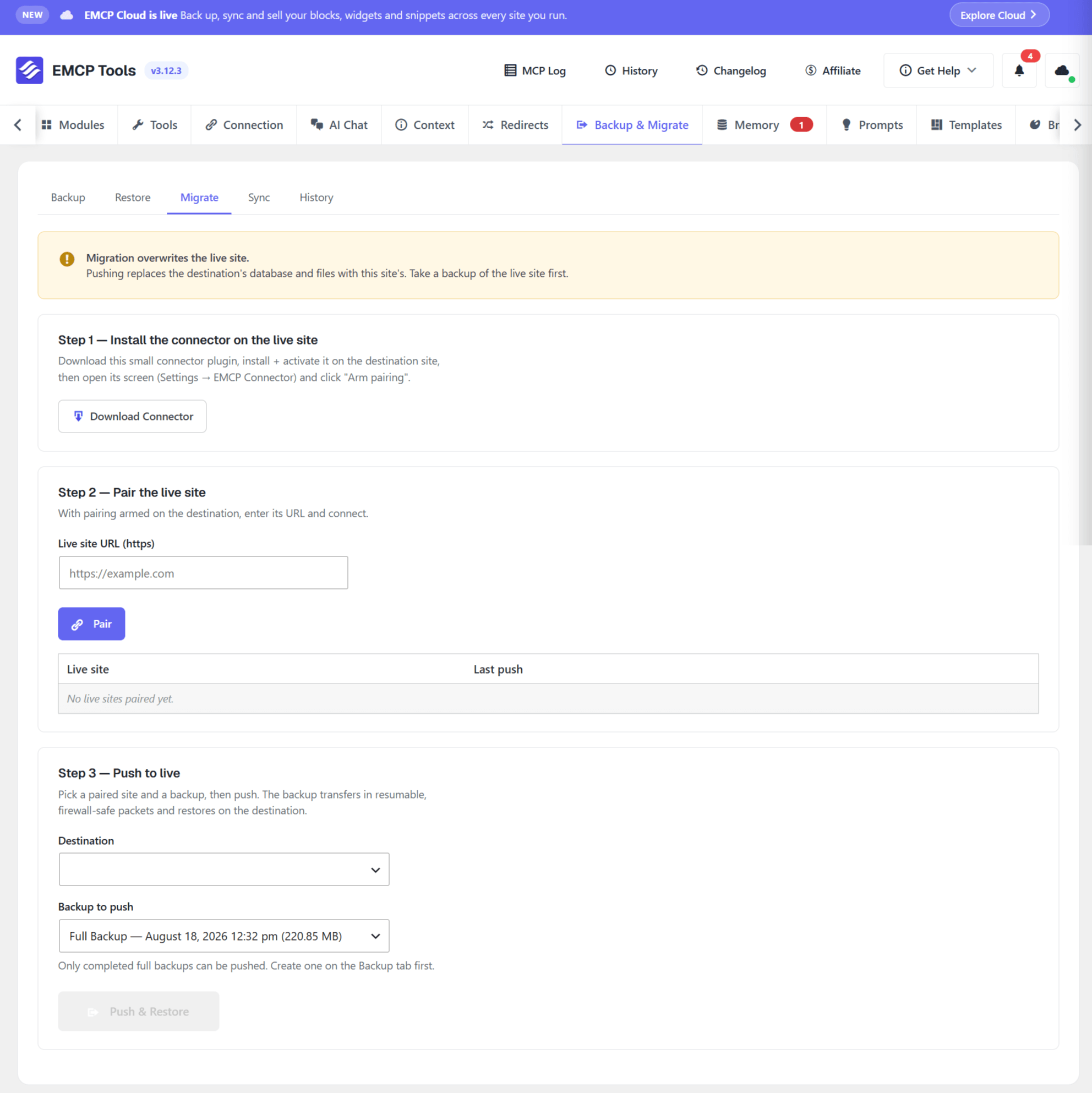View the Changelog
1092x1093 pixels.
731,70
